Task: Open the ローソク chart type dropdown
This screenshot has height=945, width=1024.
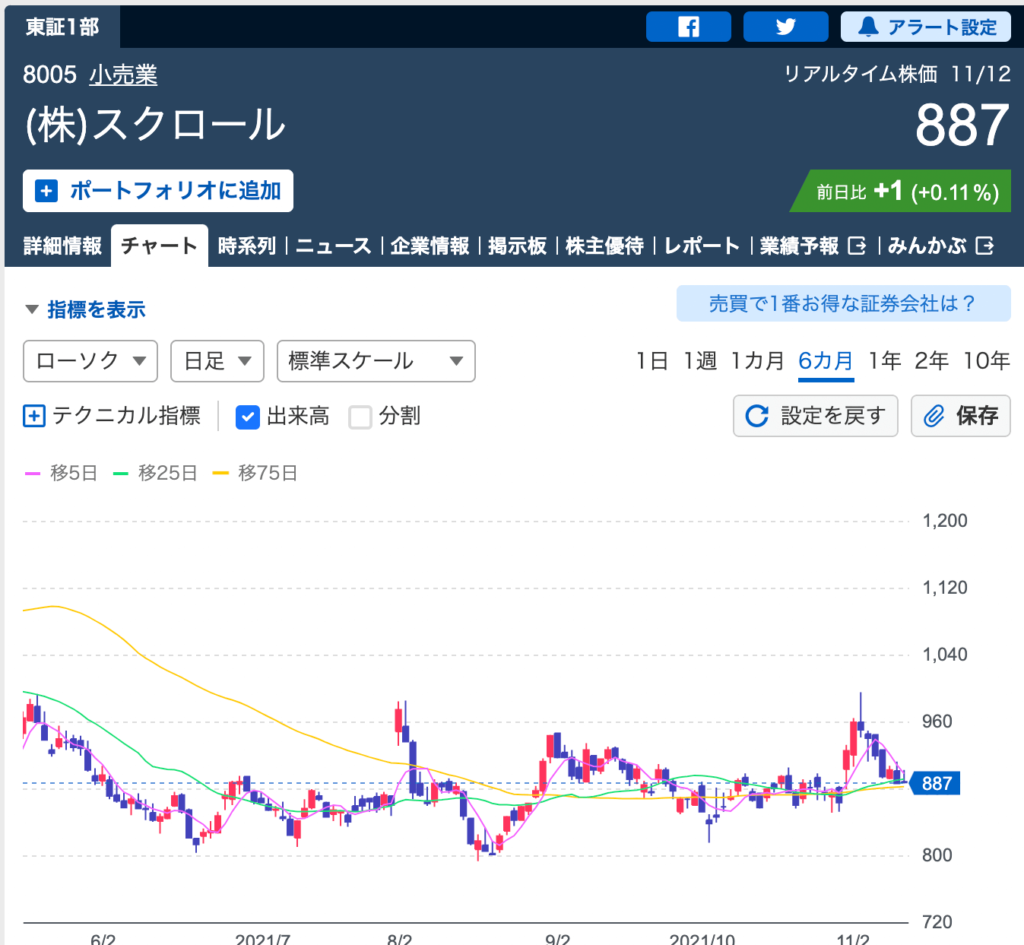Action: point(90,360)
